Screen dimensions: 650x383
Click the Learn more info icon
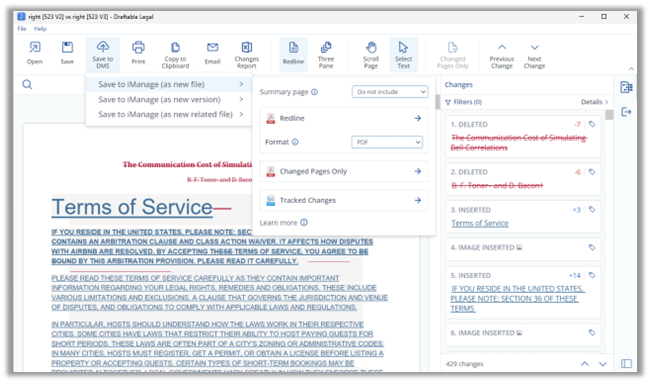click(x=304, y=223)
